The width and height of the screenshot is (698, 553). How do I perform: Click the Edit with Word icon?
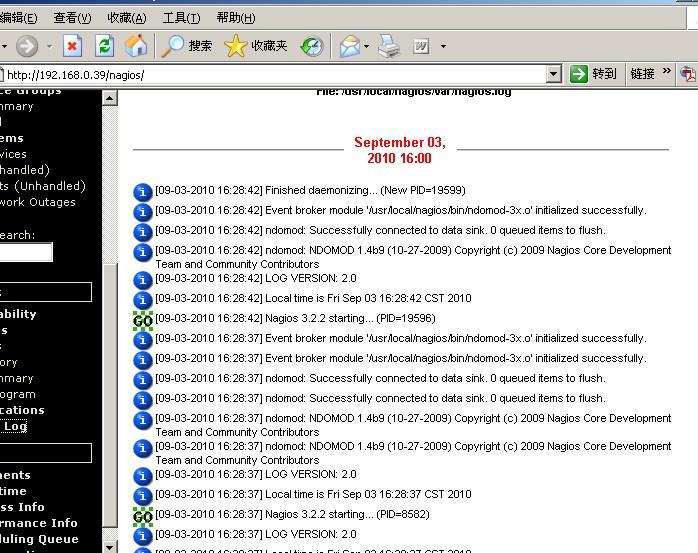pyautogui.click(x=421, y=46)
